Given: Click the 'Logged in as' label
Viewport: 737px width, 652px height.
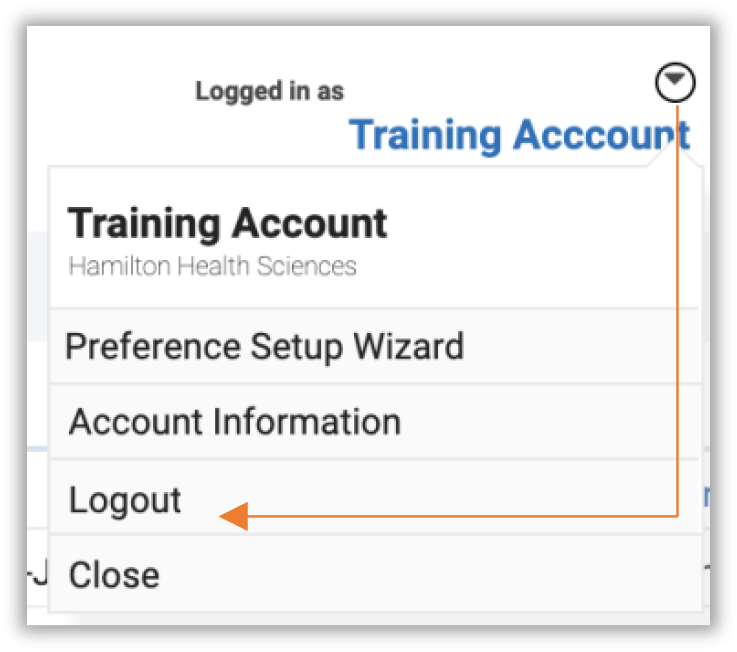Looking at the screenshot, I should tap(269, 92).
